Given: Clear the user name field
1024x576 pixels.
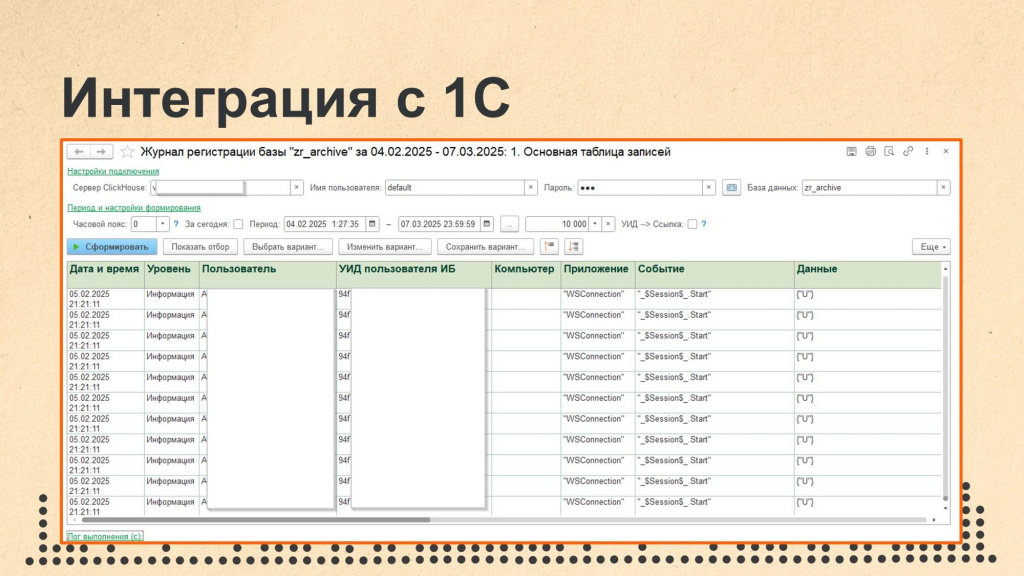Looking at the screenshot, I should coord(530,187).
